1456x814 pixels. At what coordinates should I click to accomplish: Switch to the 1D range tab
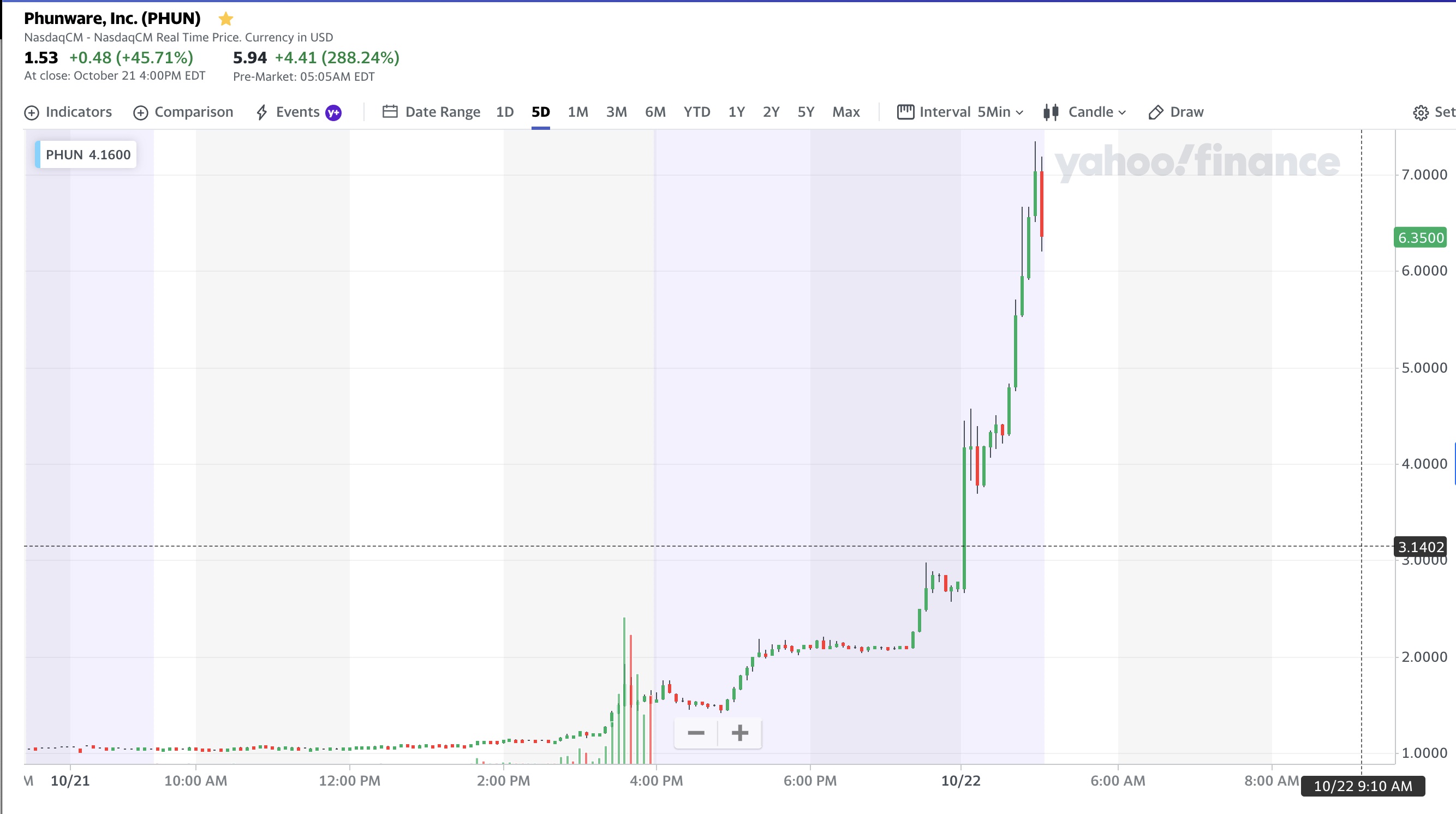(x=505, y=112)
